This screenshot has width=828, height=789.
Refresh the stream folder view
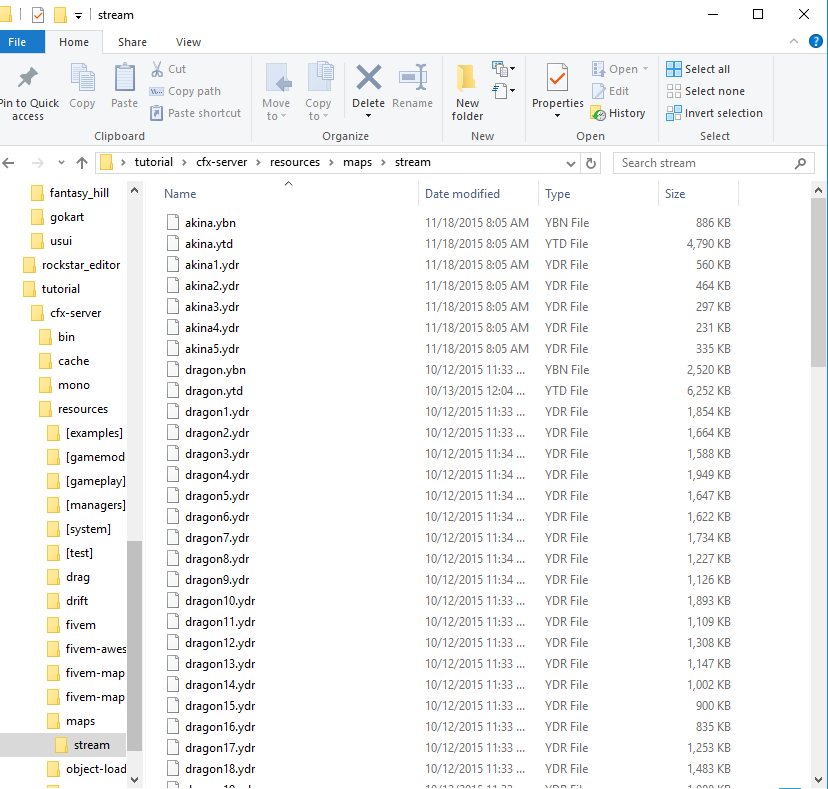[x=591, y=163]
